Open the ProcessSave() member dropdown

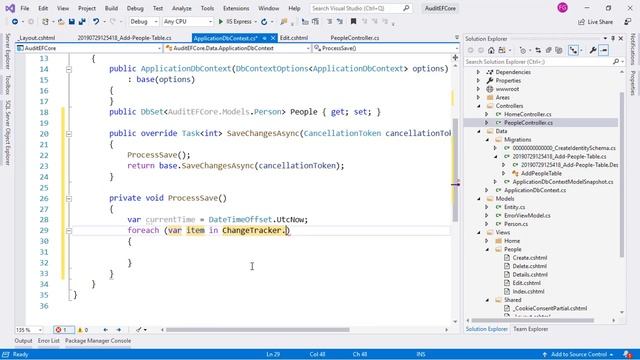(x=386, y=48)
